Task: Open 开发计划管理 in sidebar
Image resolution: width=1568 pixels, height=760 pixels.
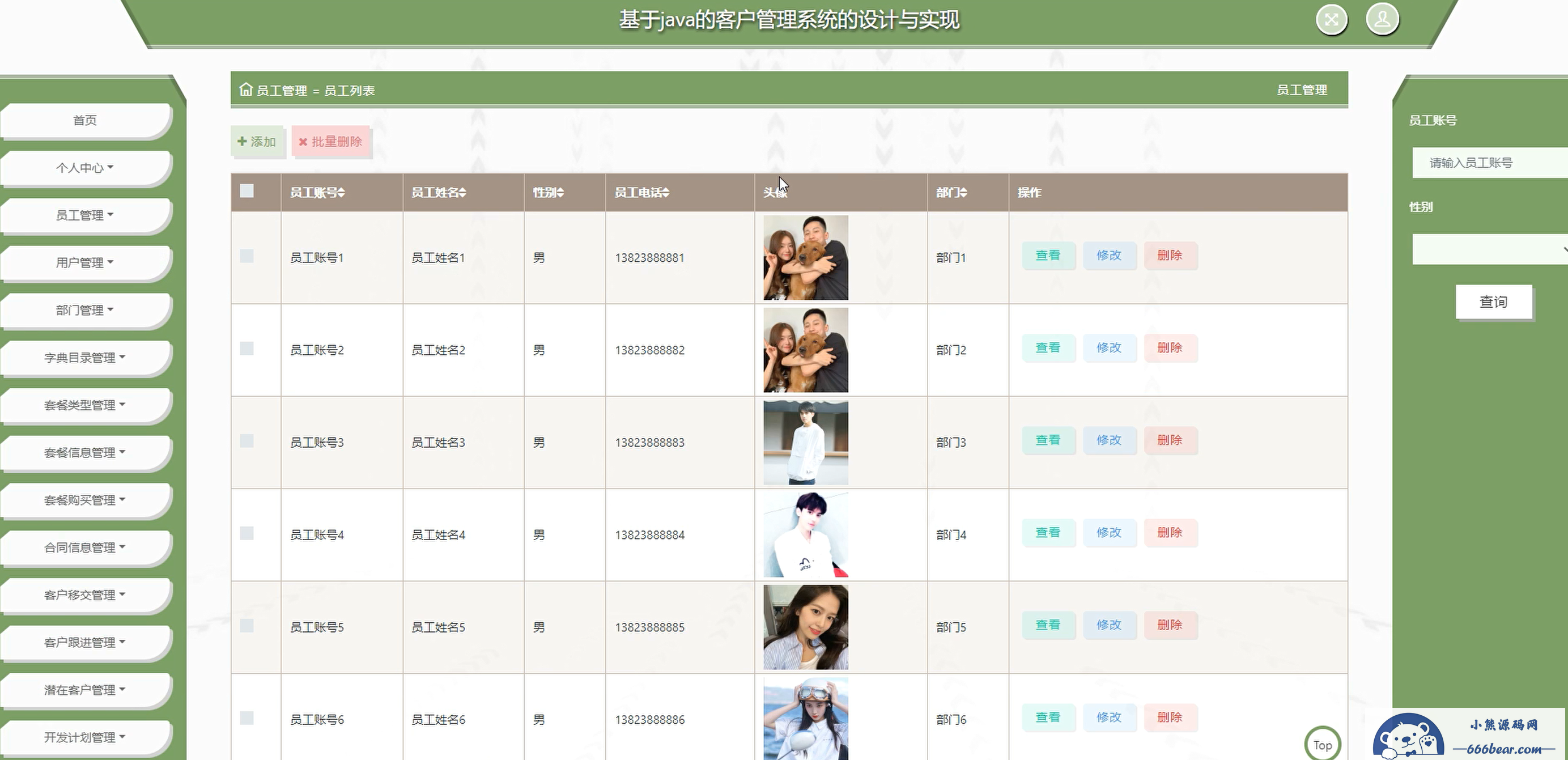Action: tap(85, 737)
